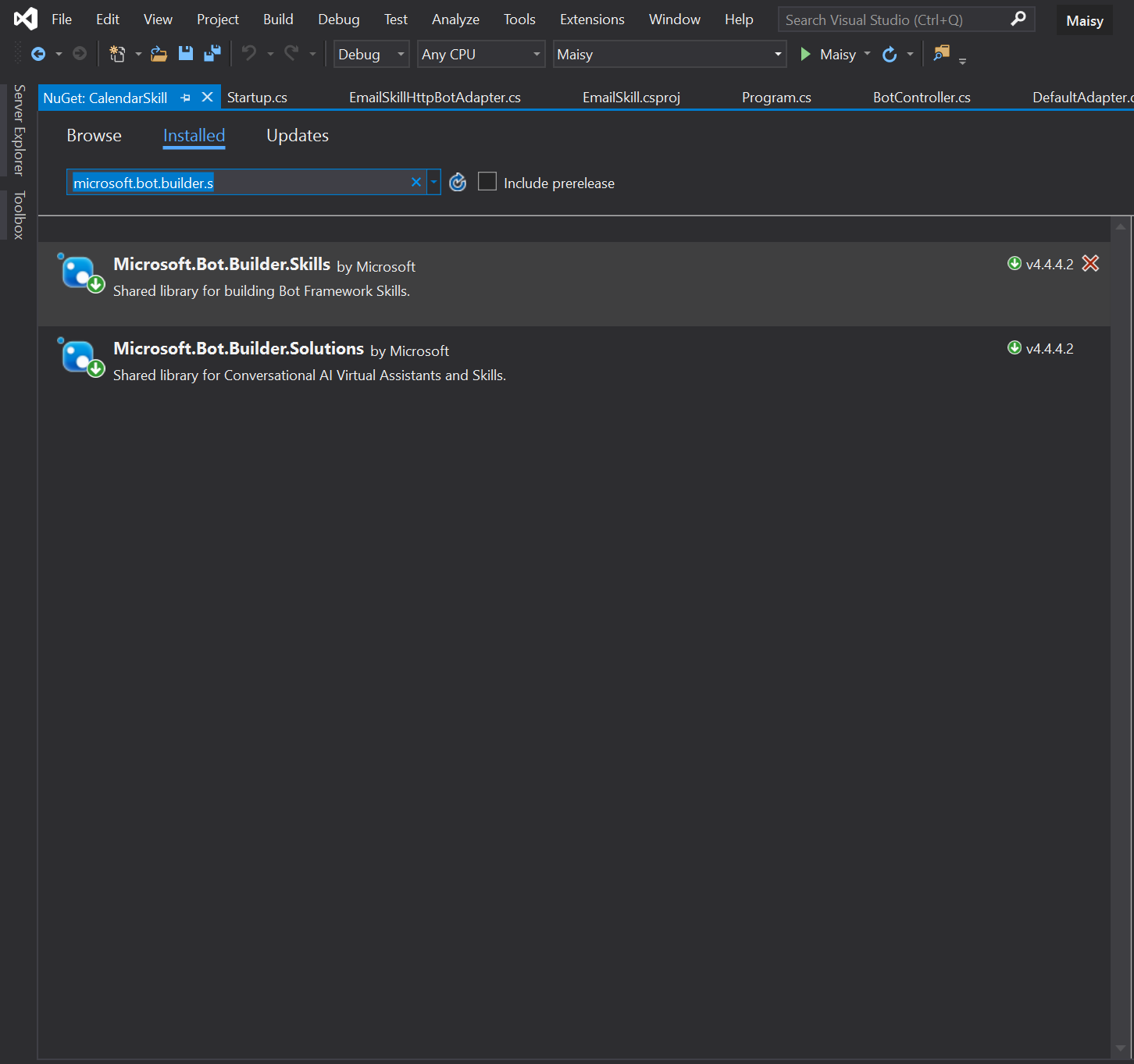This screenshot has height=1064, width=1134.
Task: Click the new project icon in the toolbar
Action: [116, 53]
